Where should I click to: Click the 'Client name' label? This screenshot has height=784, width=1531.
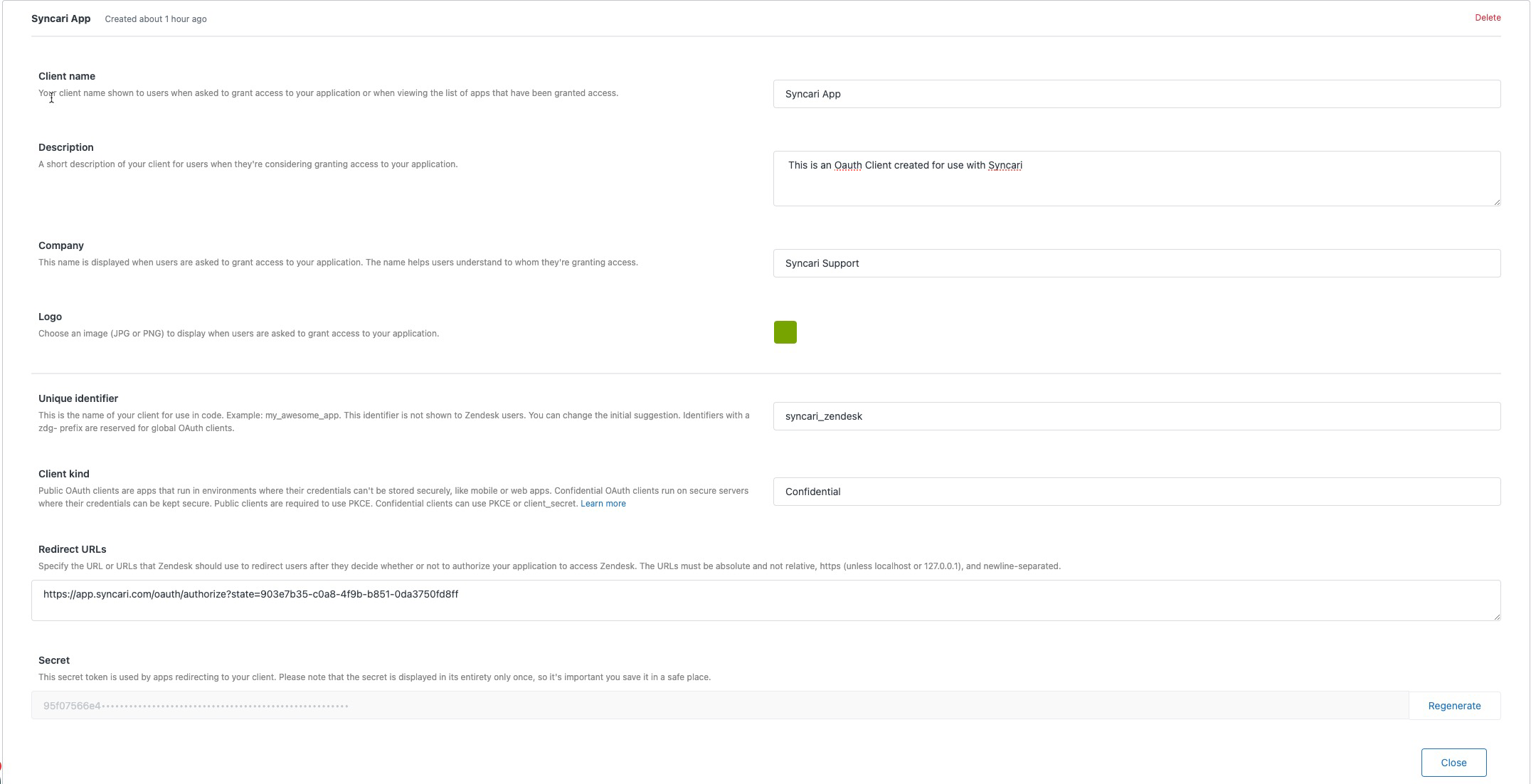click(67, 76)
